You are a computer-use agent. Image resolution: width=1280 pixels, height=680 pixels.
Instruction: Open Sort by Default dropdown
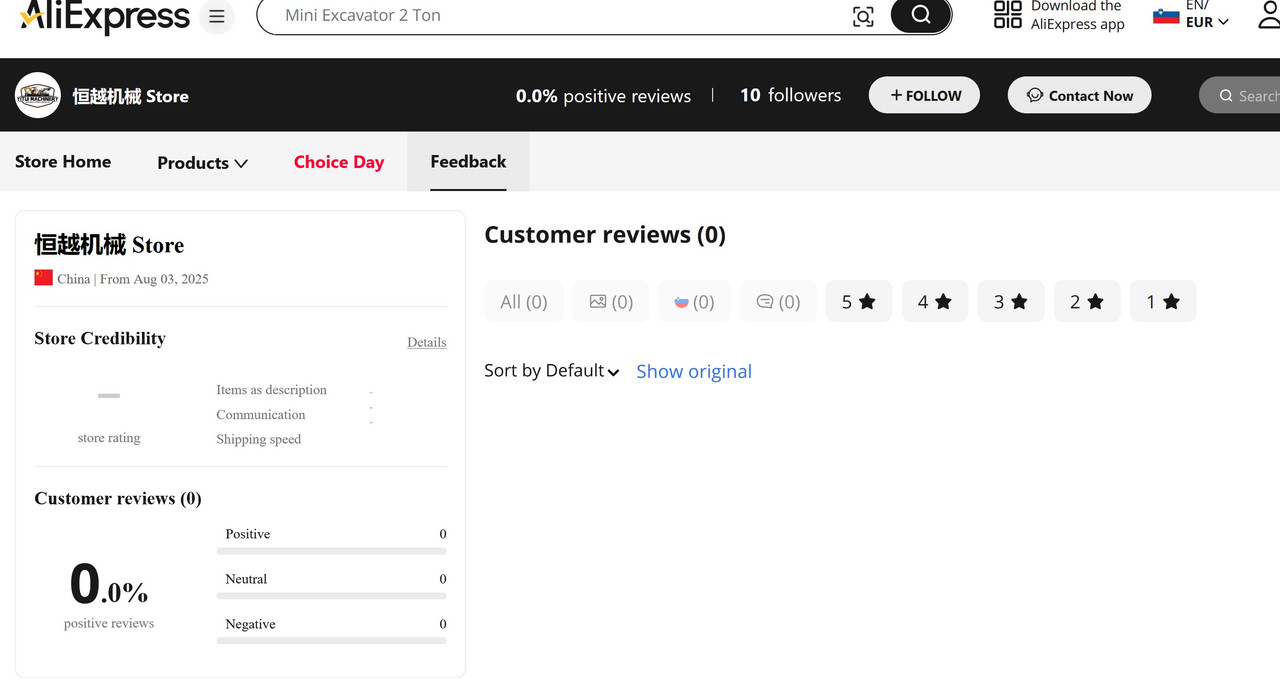pyautogui.click(x=552, y=371)
